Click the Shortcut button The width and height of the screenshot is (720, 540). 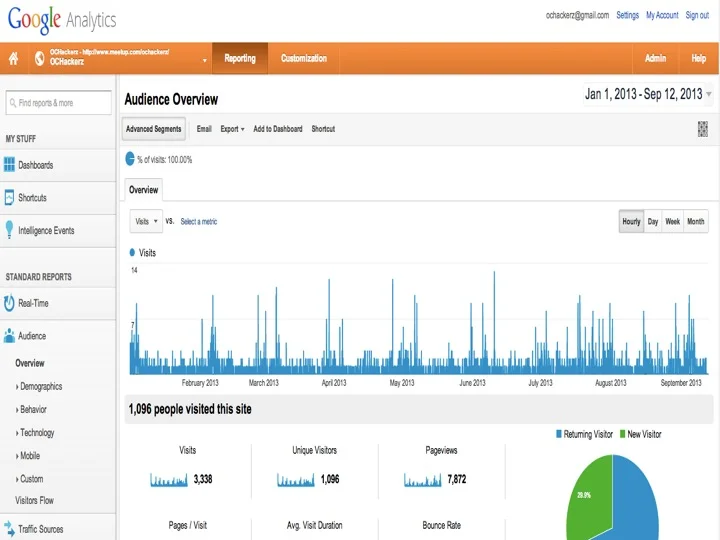[323, 129]
